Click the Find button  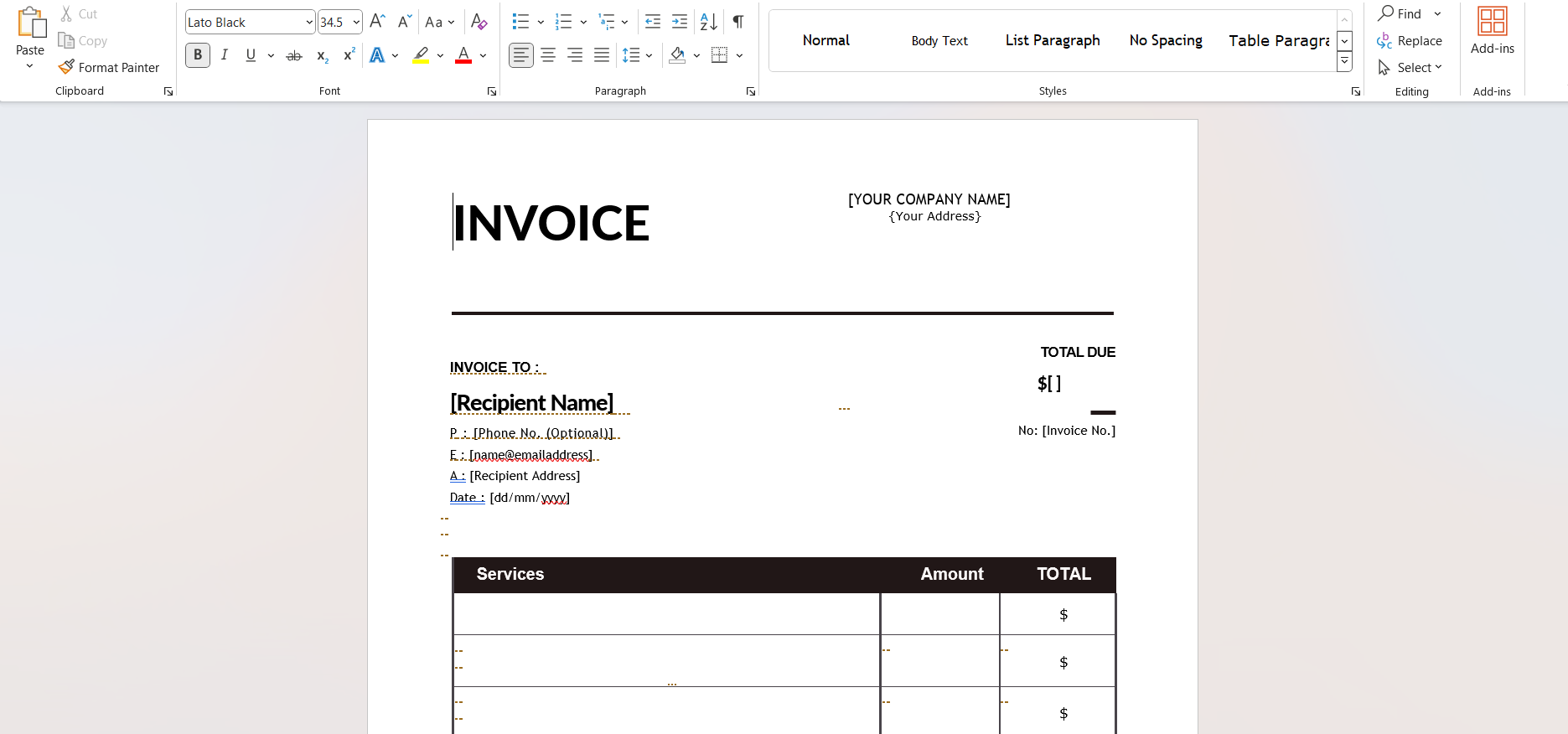(x=1400, y=14)
